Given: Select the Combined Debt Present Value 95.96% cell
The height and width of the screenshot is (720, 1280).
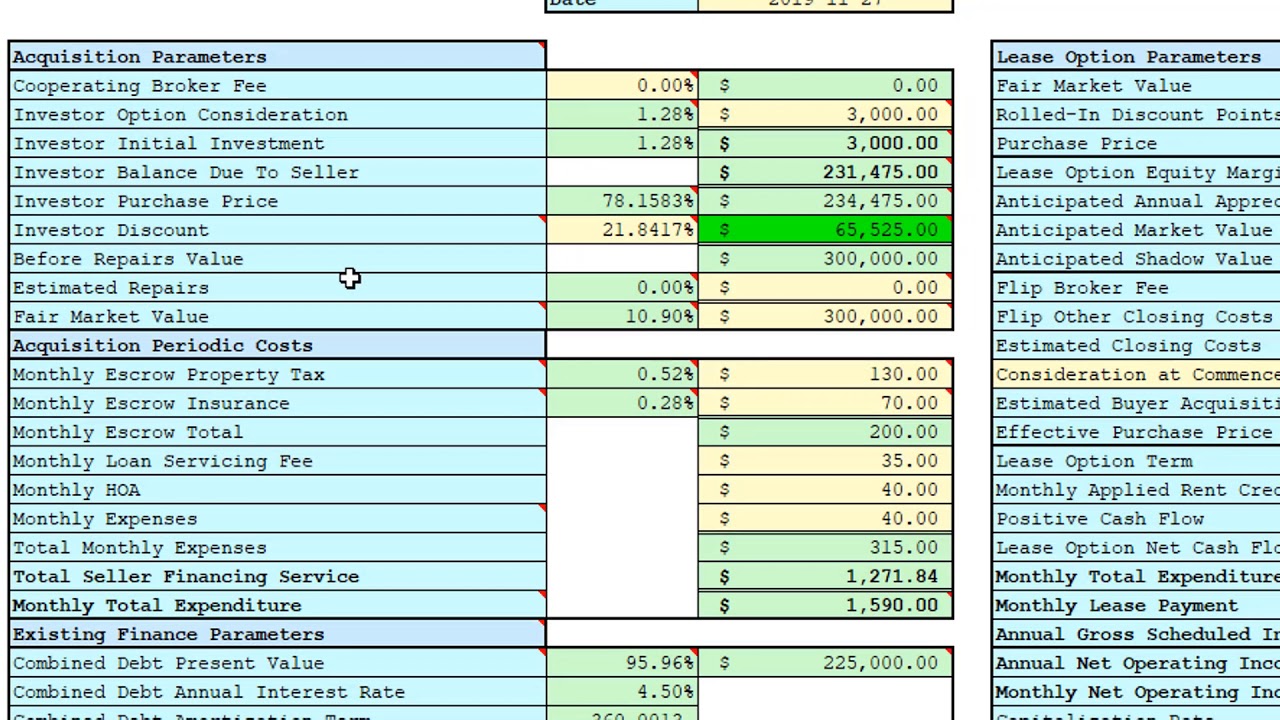Looking at the screenshot, I should pyautogui.click(x=622, y=663).
